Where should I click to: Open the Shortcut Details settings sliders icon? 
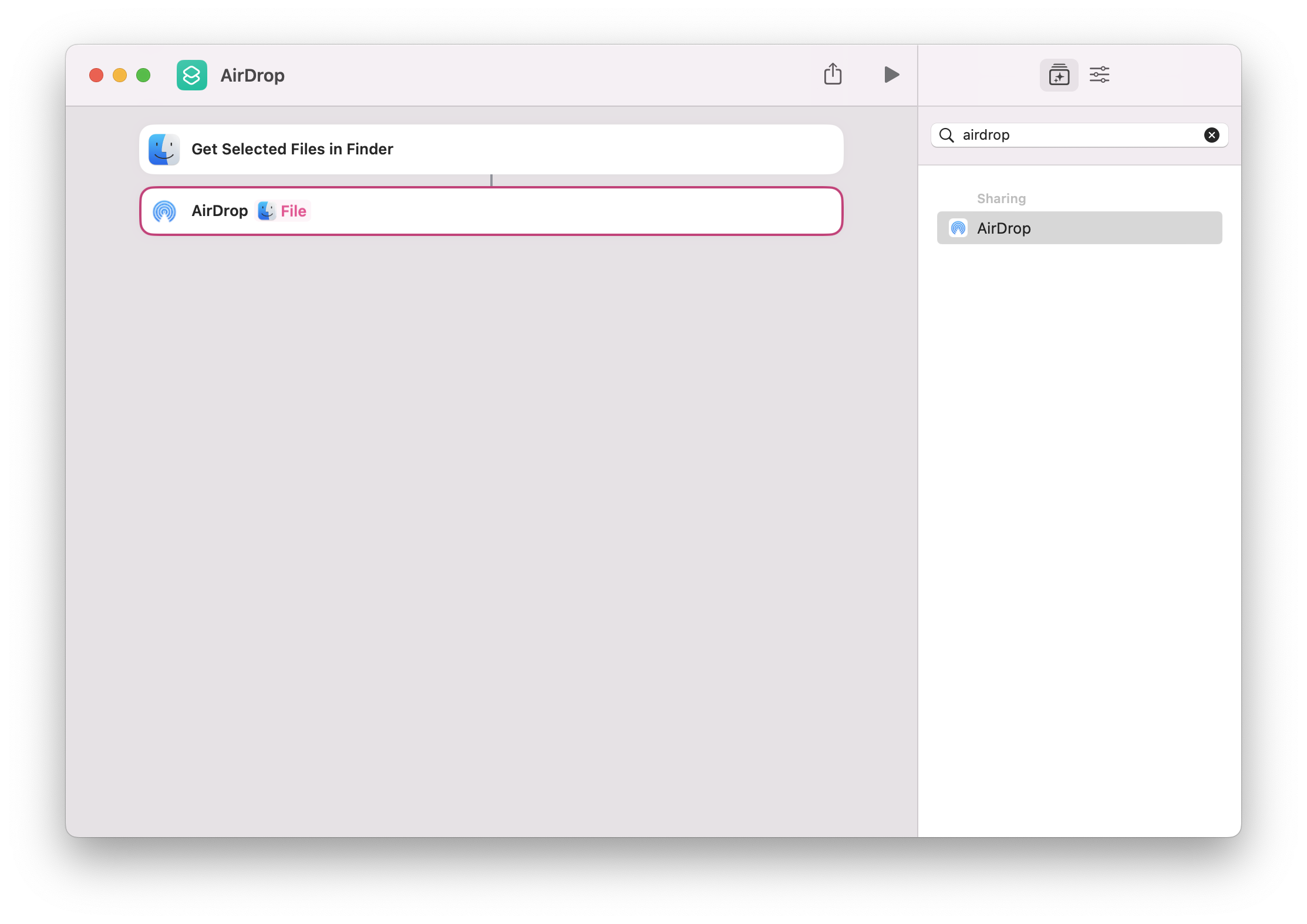pos(1099,75)
